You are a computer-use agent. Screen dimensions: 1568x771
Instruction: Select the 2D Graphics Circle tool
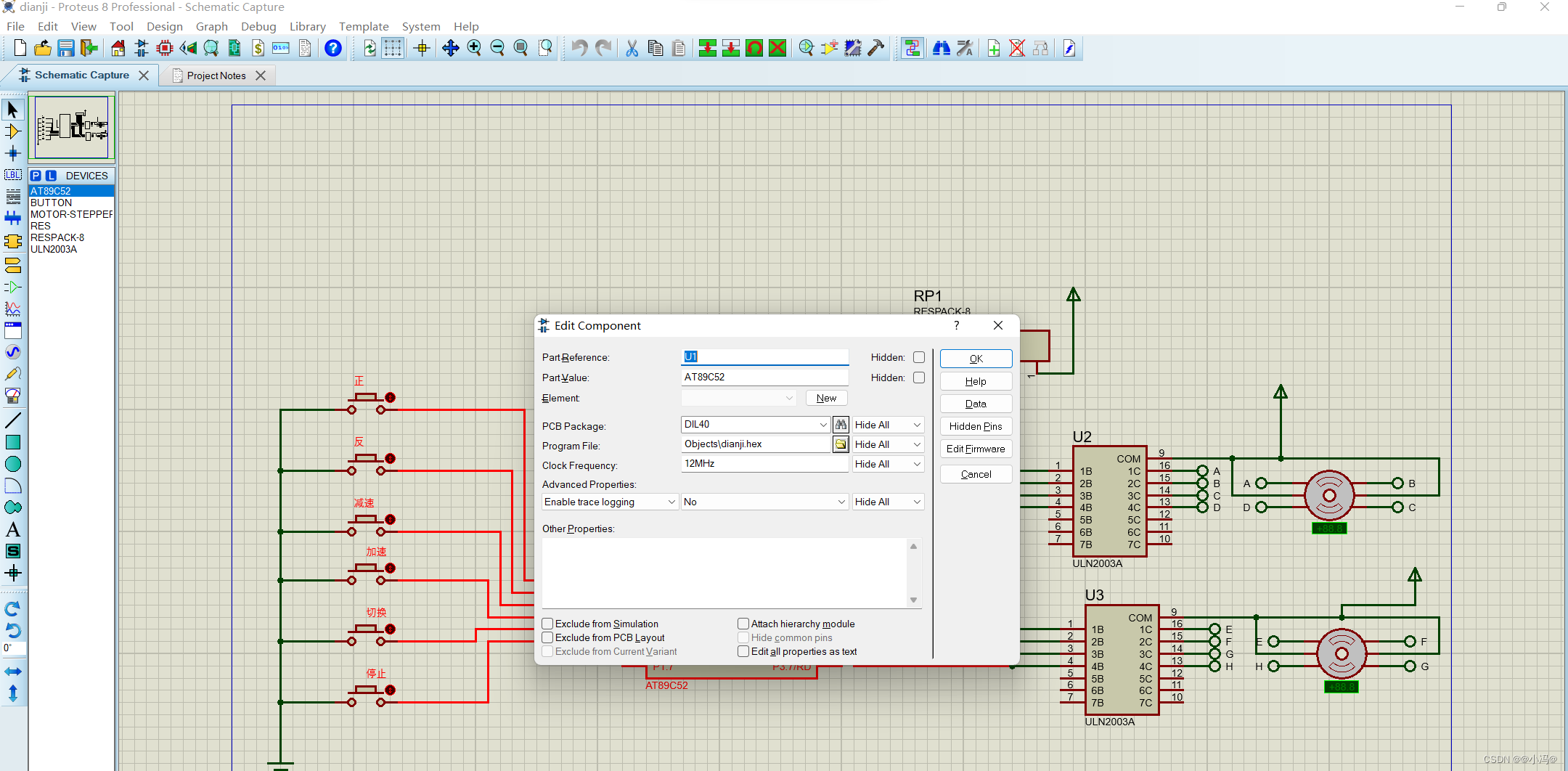pos(13,464)
